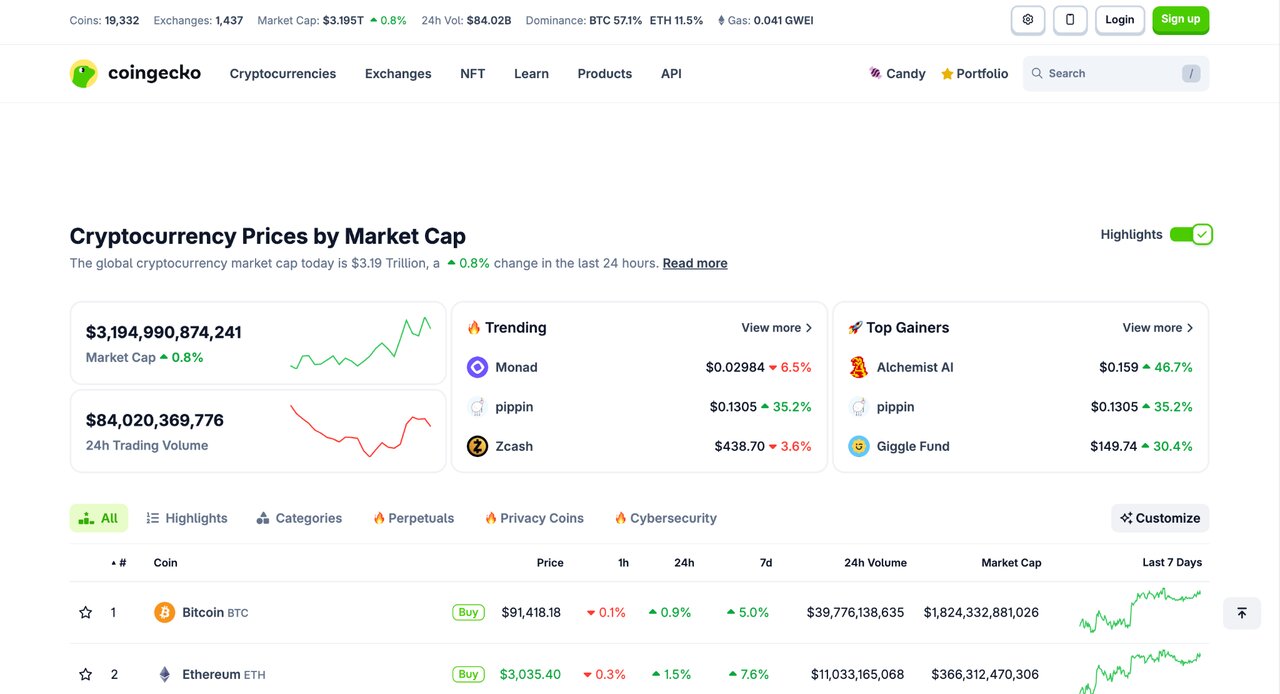Toggle the Highlights switch off

click(1191, 234)
